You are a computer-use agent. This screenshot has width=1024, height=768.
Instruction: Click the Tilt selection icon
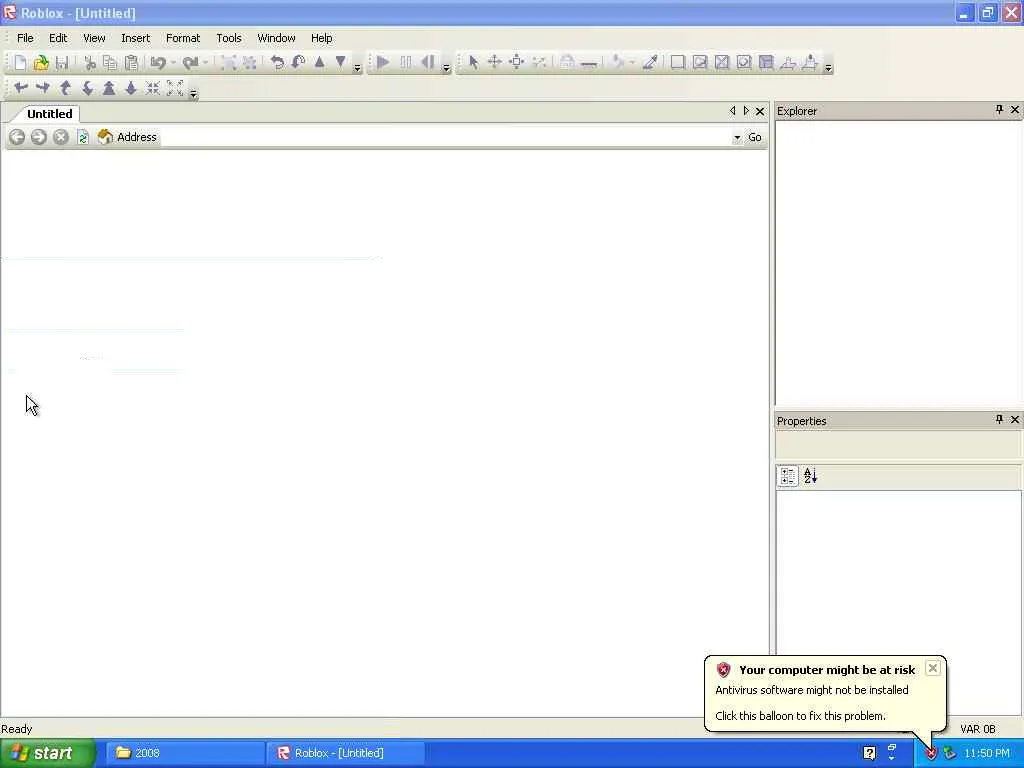[298, 63]
